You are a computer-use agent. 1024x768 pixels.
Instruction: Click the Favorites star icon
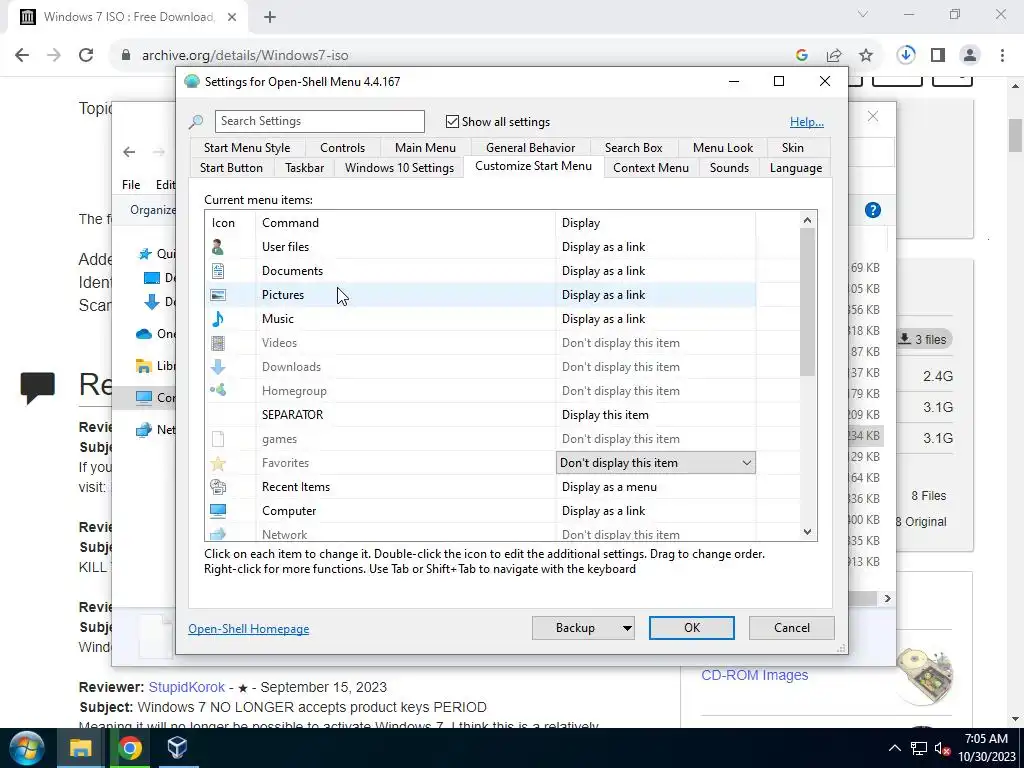217,463
